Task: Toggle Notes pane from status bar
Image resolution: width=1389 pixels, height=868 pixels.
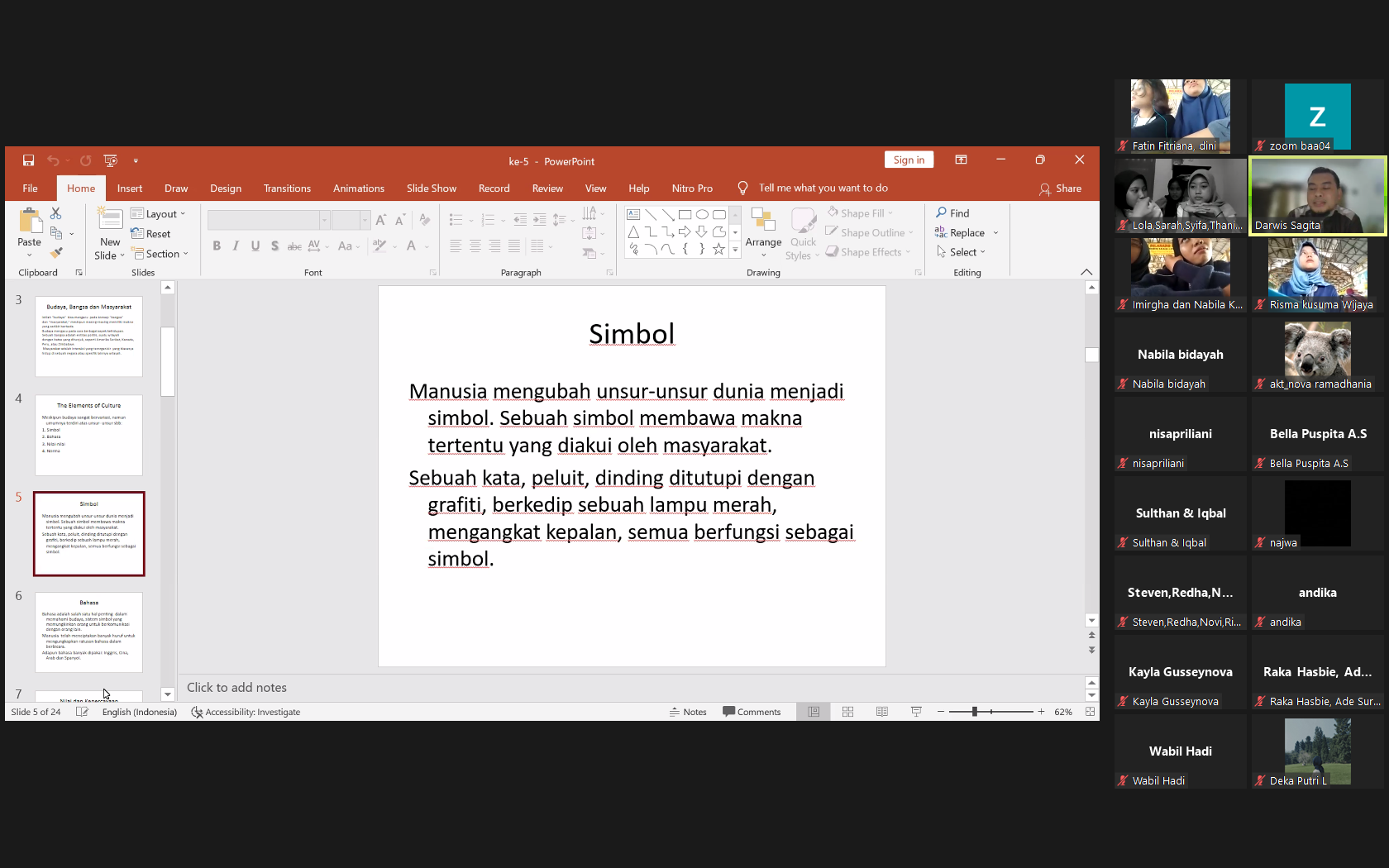Action: coord(688,712)
